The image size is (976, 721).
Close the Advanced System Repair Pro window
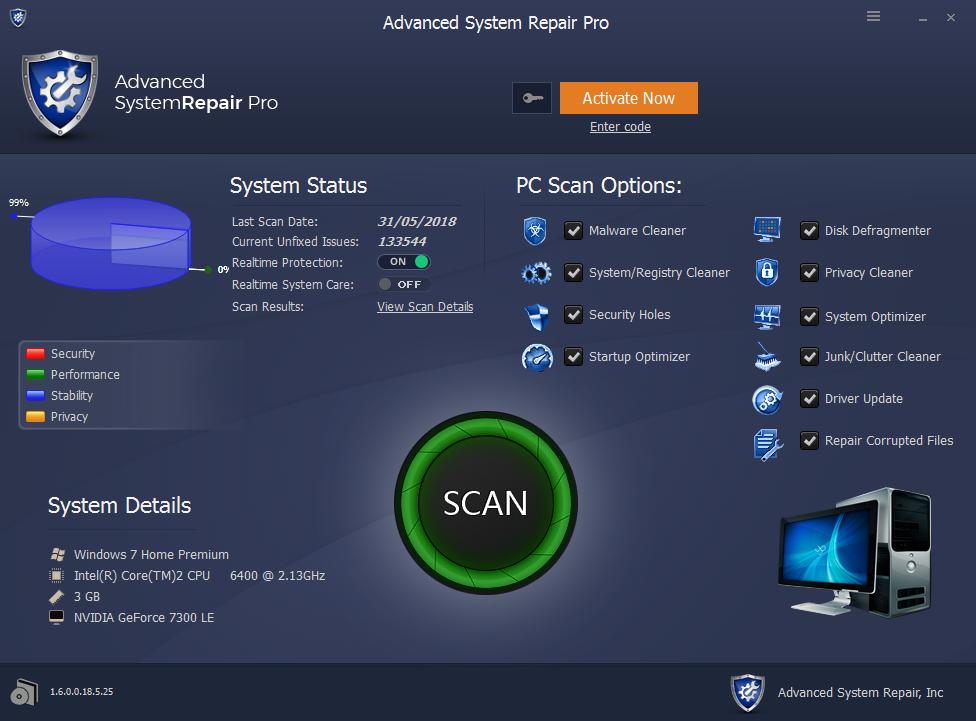click(x=950, y=17)
